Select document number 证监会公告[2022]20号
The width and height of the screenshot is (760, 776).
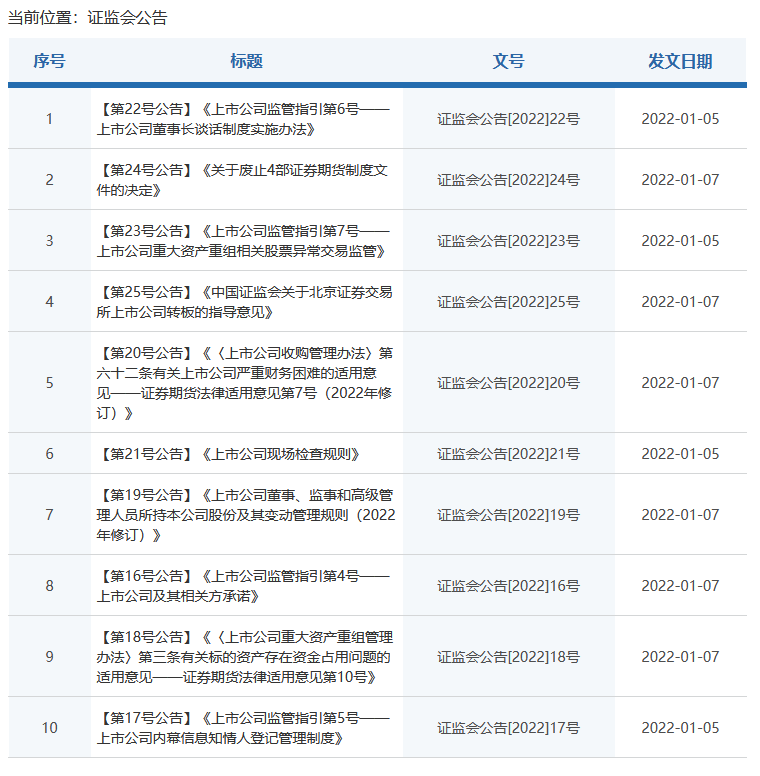point(509,383)
